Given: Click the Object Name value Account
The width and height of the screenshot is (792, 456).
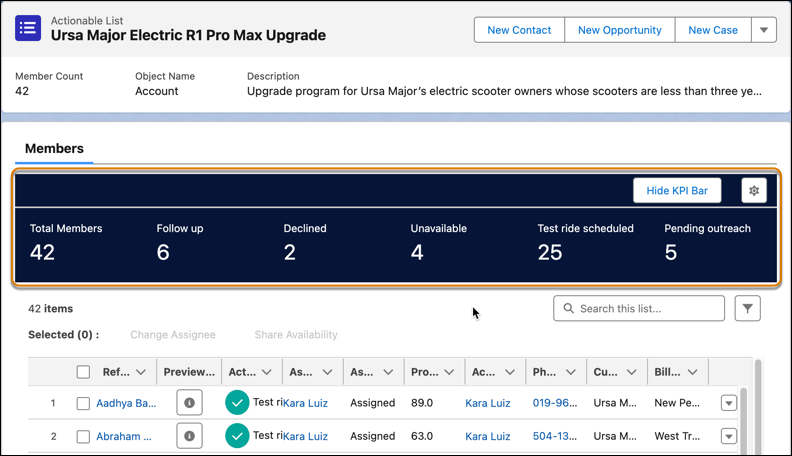Looking at the screenshot, I should coord(157,91).
